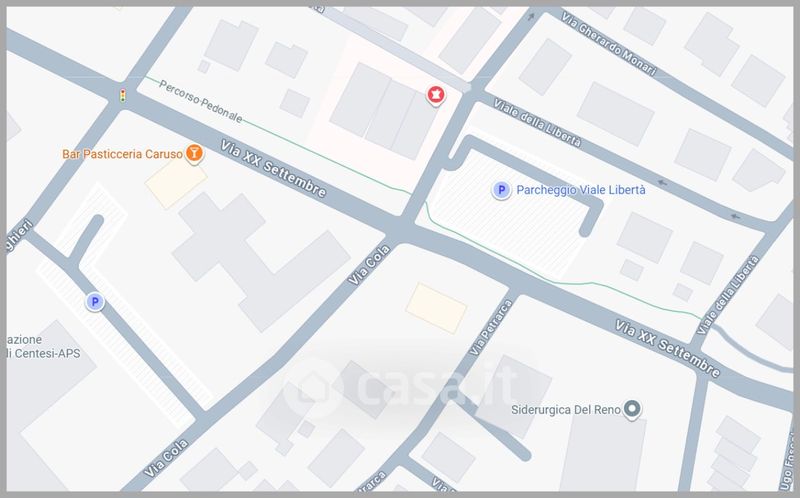Click the Via Cola label near the crossroads
The image size is (800, 498).
369,265
